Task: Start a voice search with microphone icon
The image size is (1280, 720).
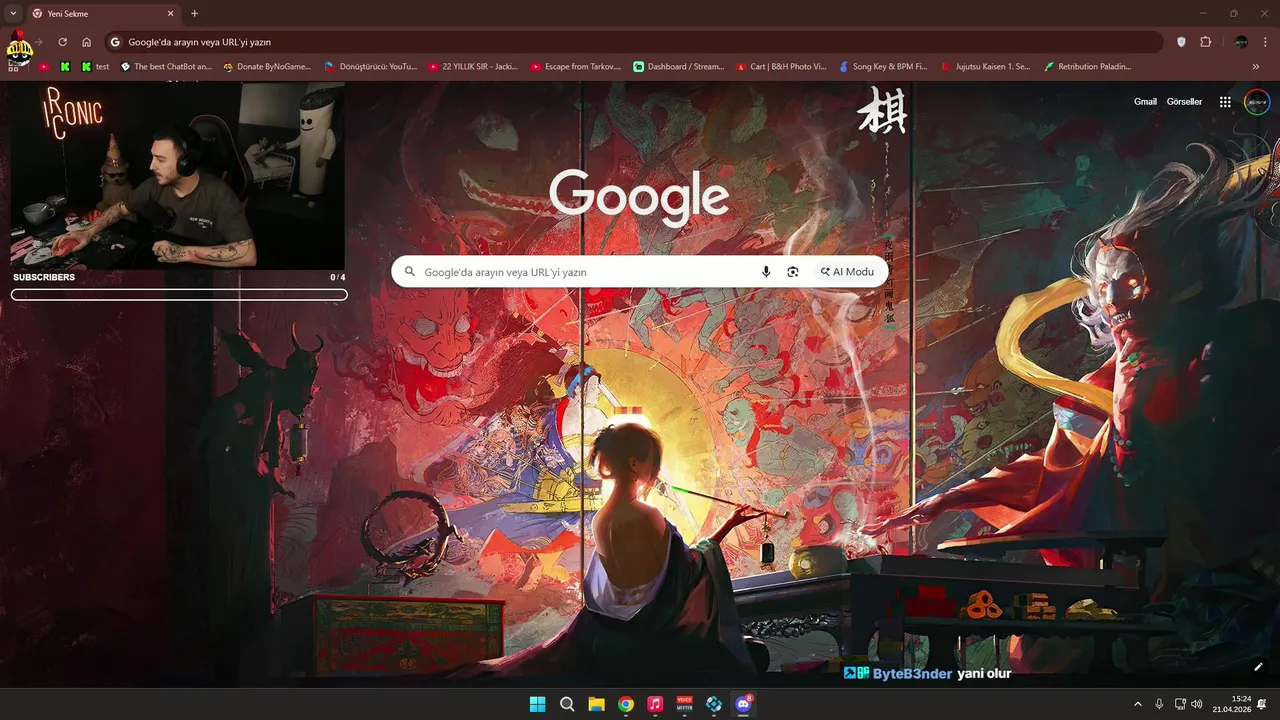Action: (x=766, y=272)
